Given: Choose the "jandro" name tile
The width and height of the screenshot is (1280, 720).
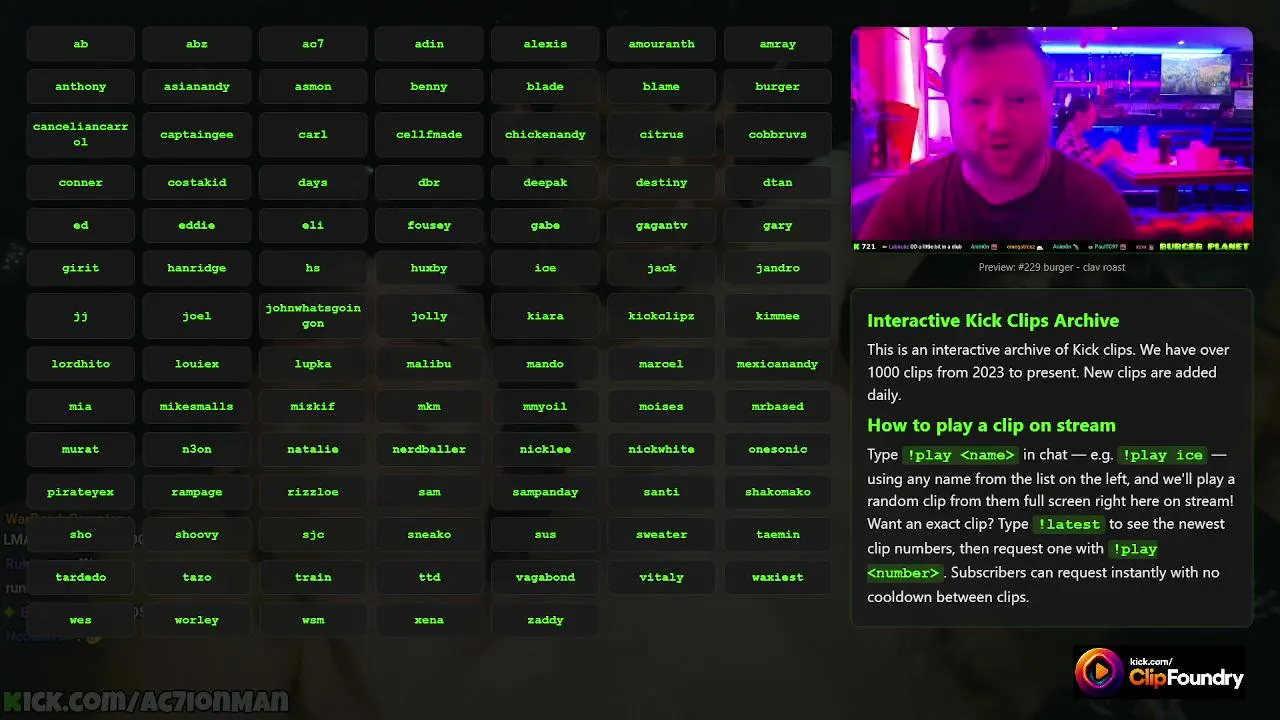Looking at the screenshot, I should point(778,268).
